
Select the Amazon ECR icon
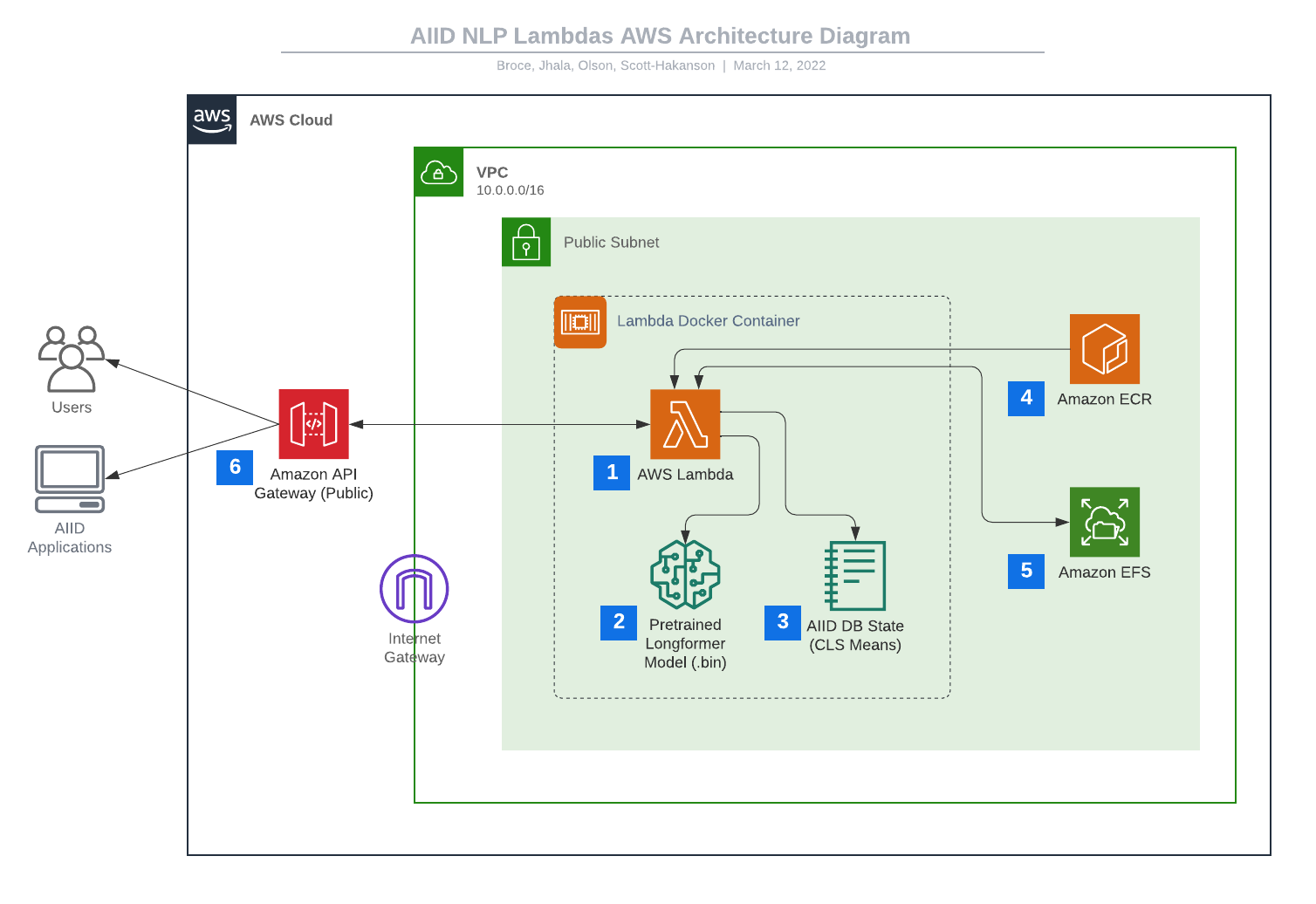(x=1105, y=349)
